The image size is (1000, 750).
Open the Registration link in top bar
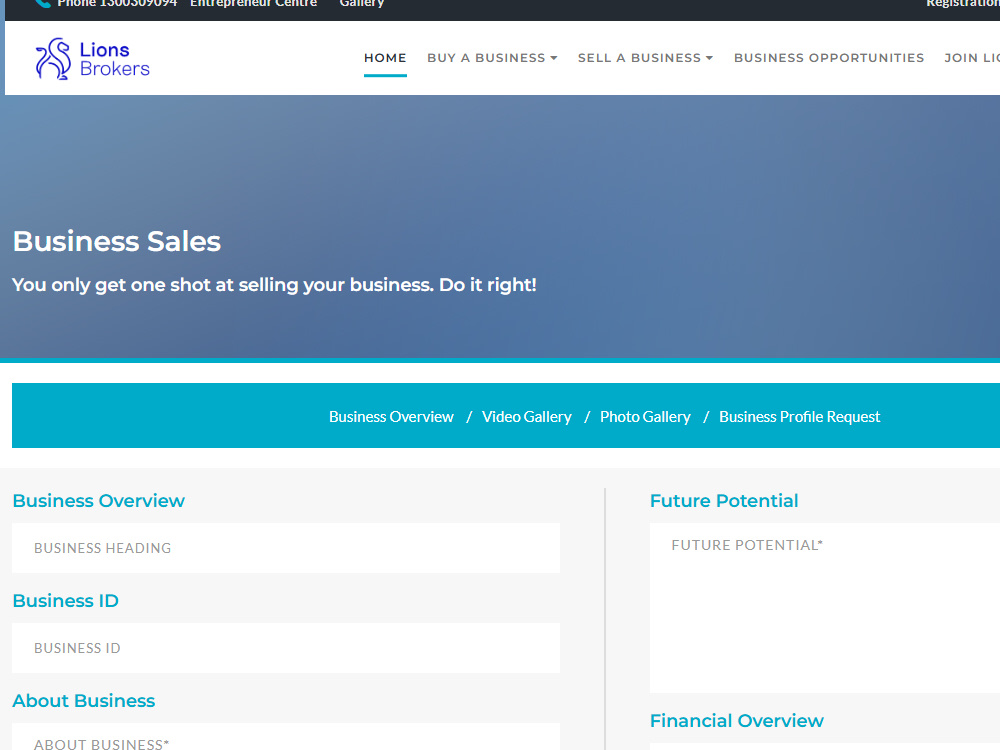[963, 3]
